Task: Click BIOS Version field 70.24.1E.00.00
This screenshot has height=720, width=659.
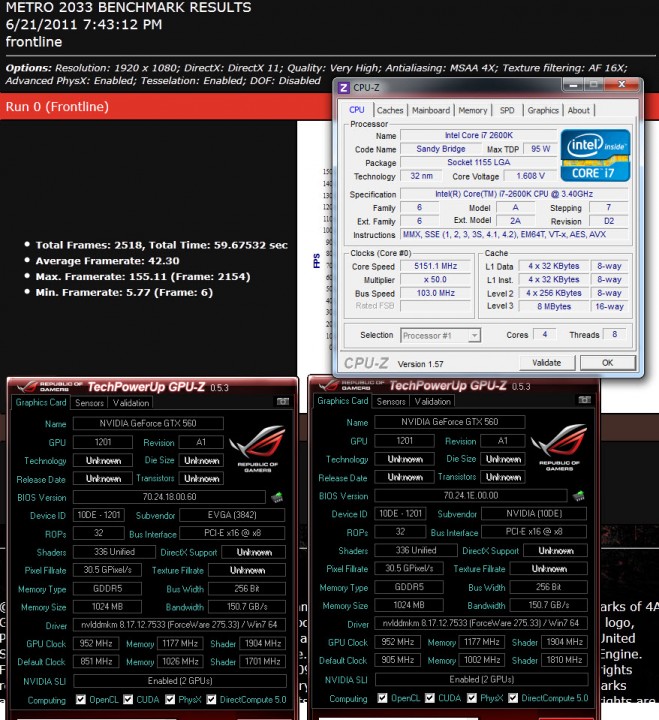Action: pos(471,495)
